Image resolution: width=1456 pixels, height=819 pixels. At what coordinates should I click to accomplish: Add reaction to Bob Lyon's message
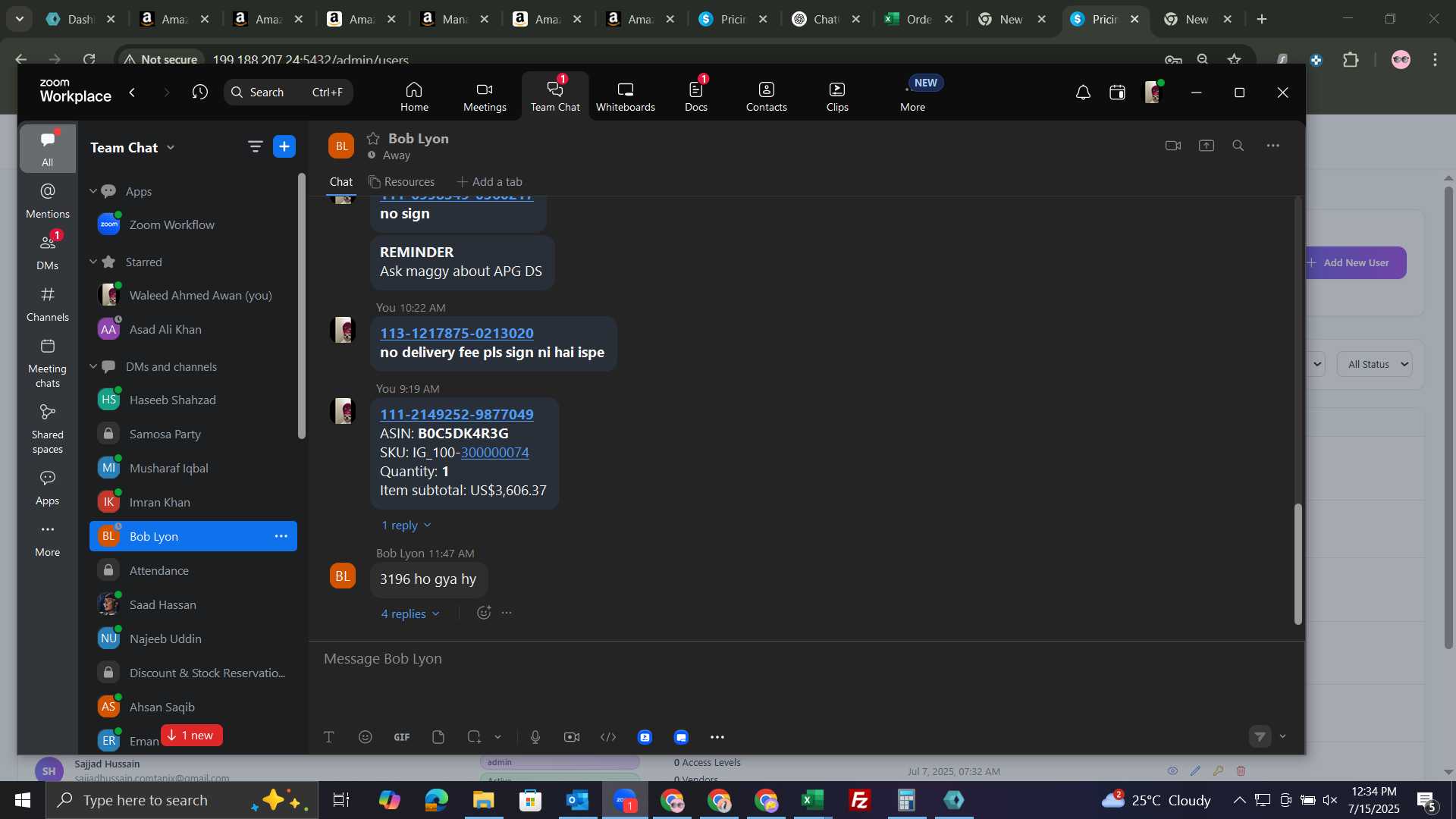tap(484, 613)
